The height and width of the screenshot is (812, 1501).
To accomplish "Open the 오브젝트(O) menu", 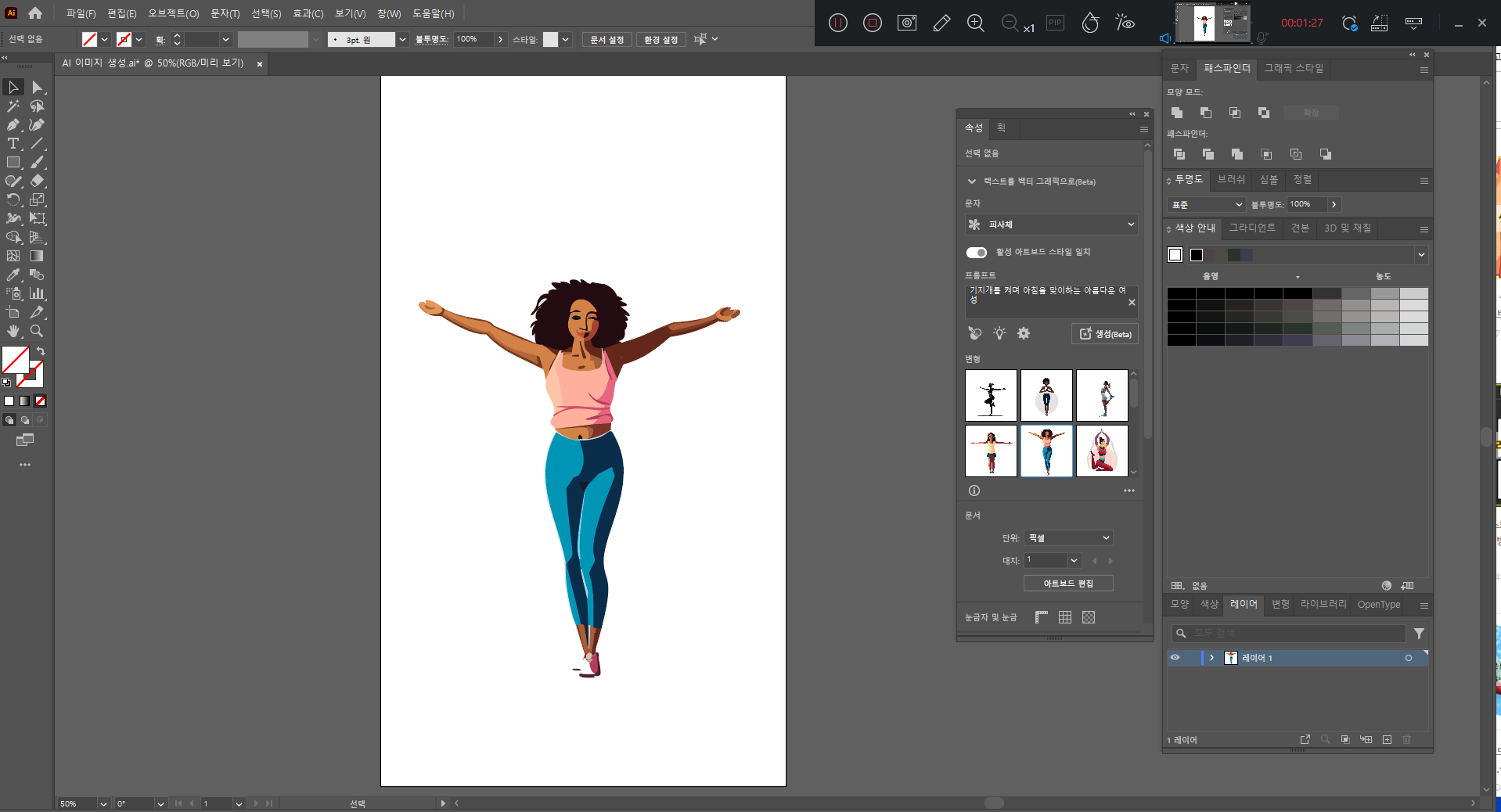I will pyautogui.click(x=173, y=13).
